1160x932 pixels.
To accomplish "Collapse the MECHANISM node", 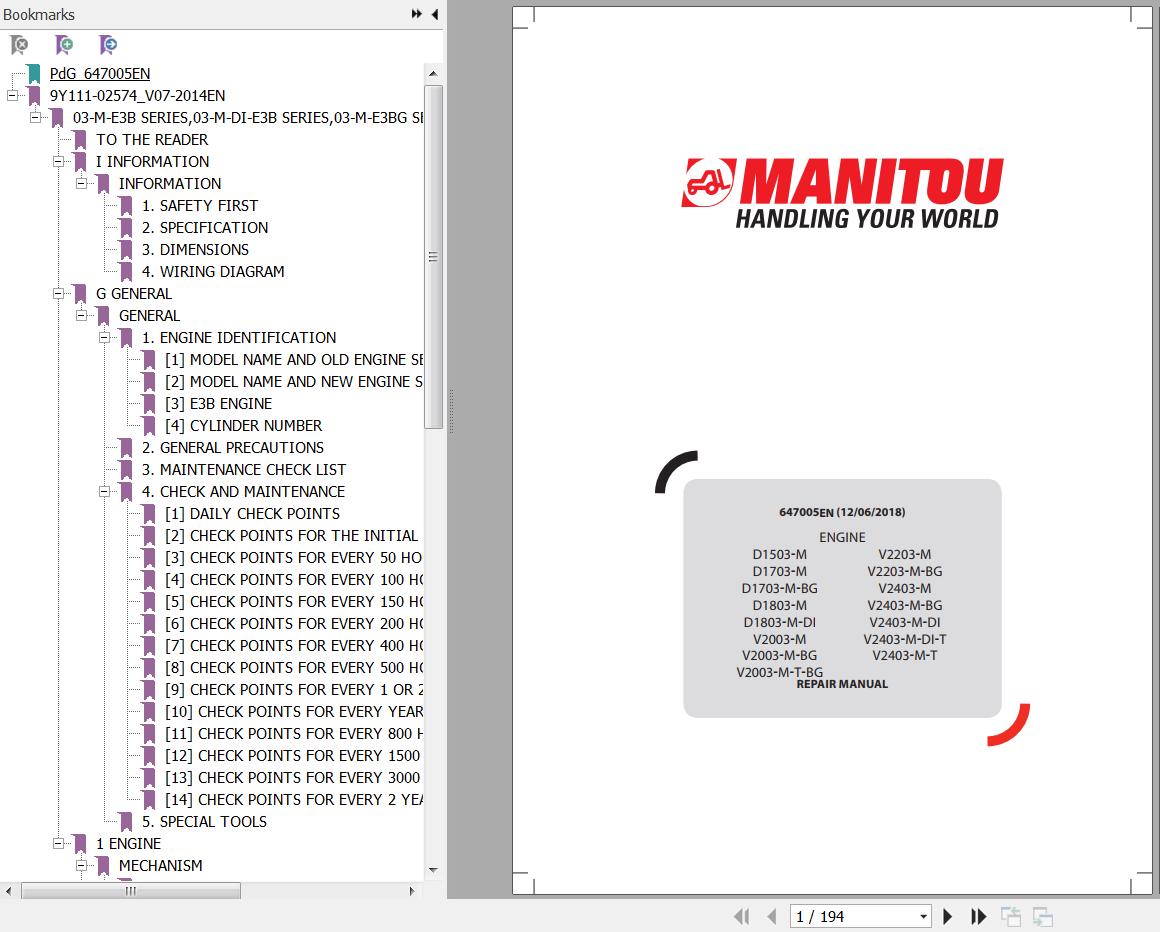I will 81,865.
